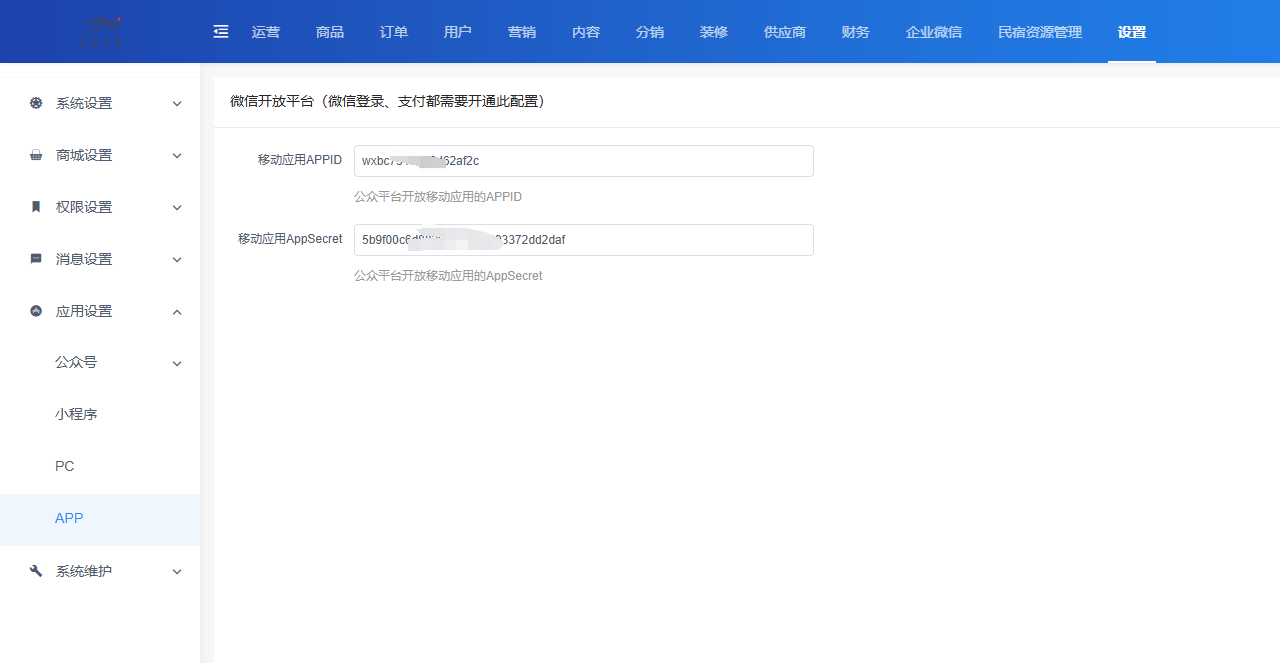Screen dimensions: 1280x663
Task: Click the 移动应用APPID input field
Action: [x=584, y=161]
